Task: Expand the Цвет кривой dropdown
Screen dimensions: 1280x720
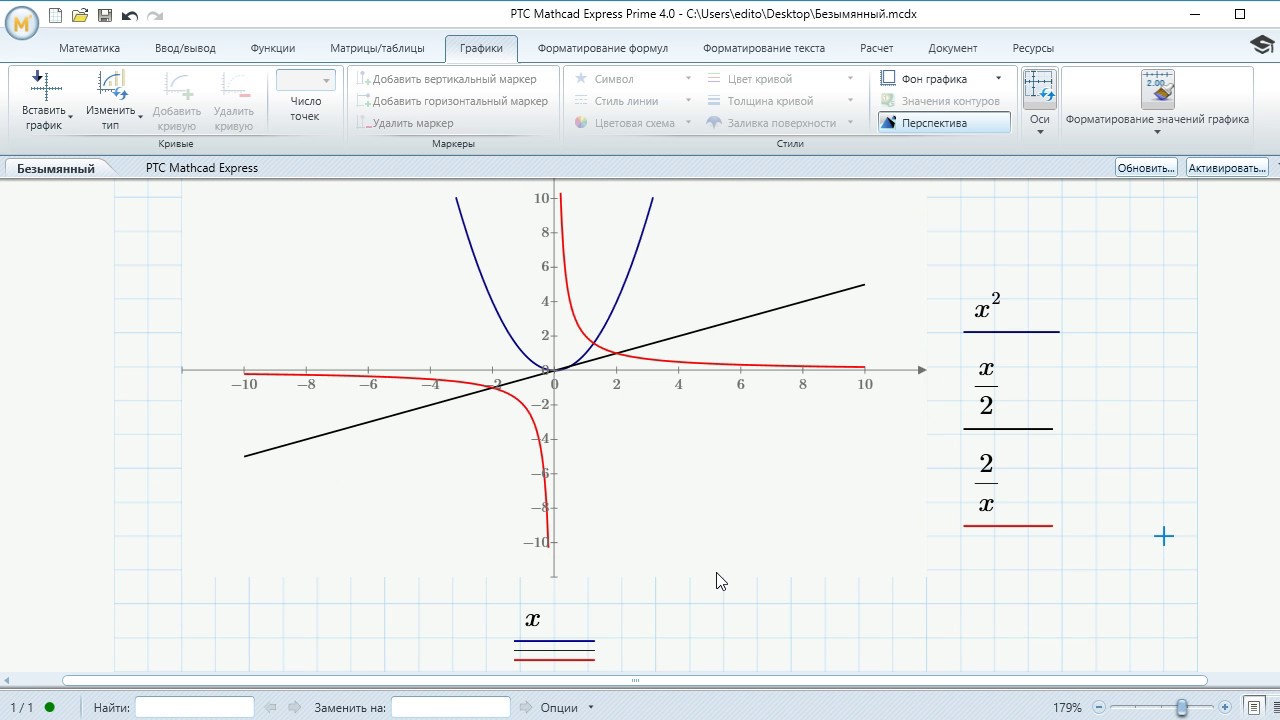Action: point(850,79)
